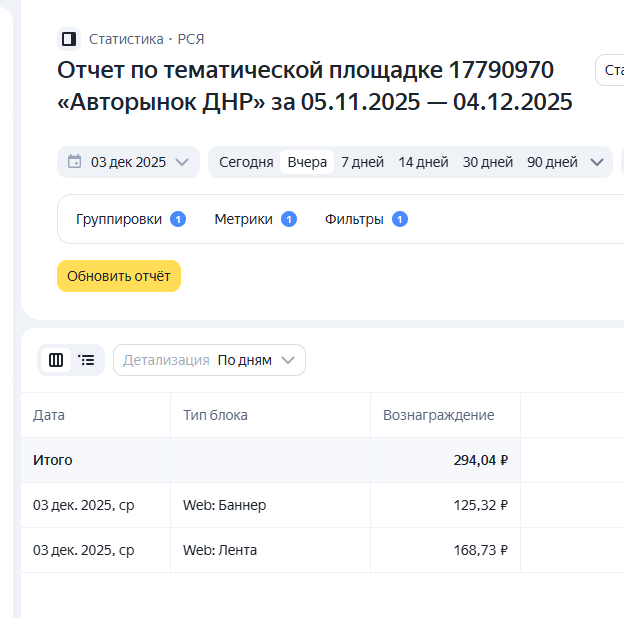The image size is (624, 618).
Task: Sort by the Вознаграждение column header
Action: click(438, 415)
